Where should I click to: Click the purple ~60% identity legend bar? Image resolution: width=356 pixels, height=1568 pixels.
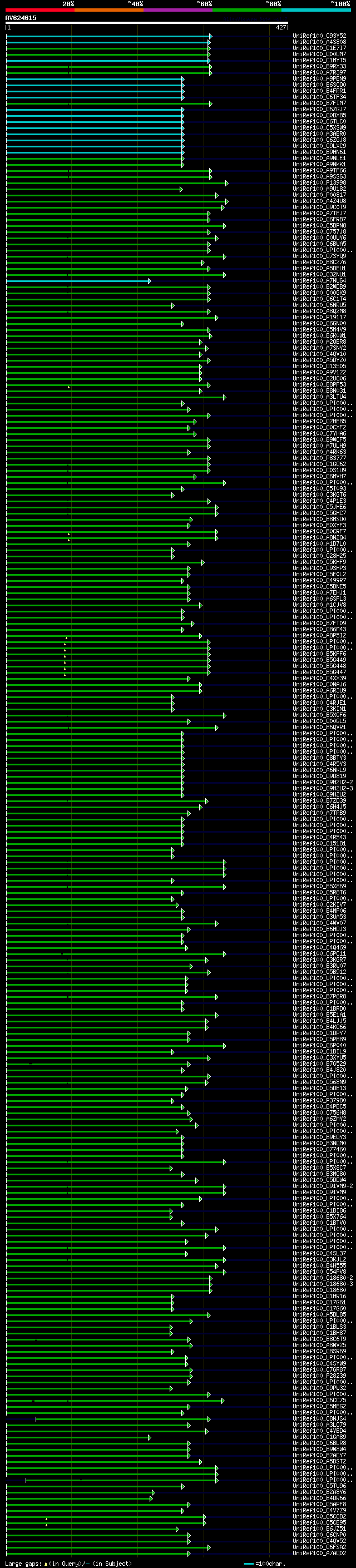[177, 10]
